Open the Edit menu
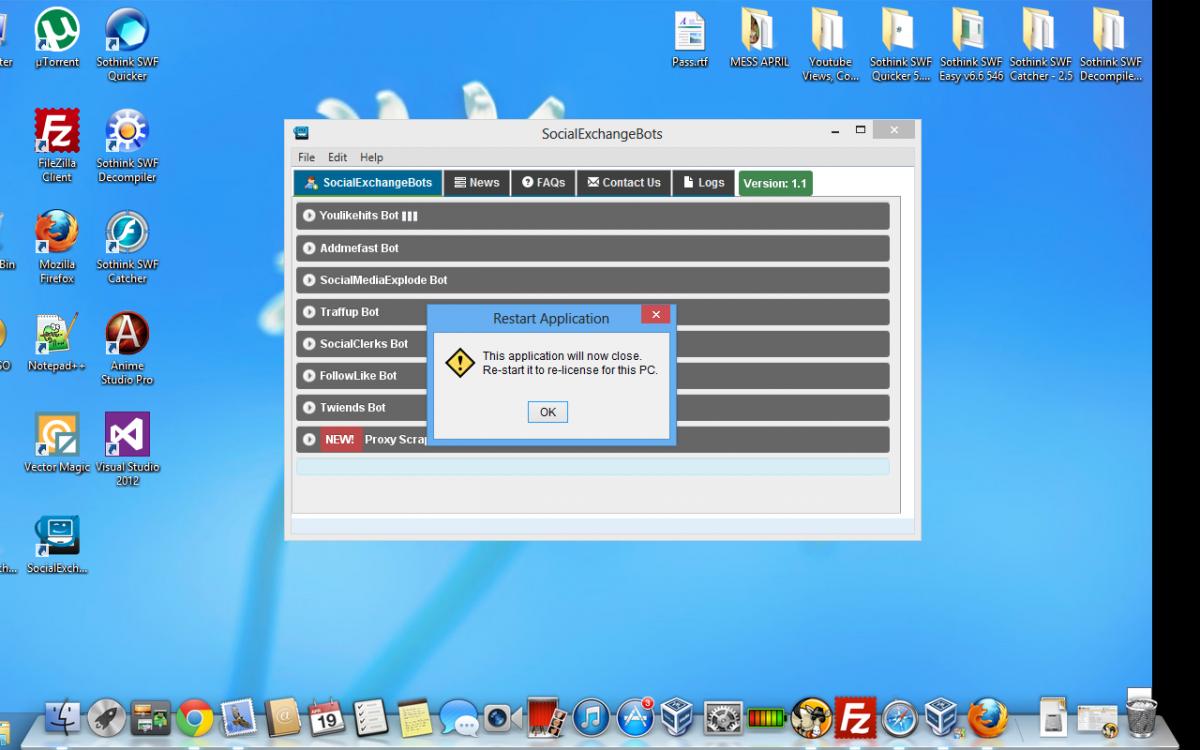Viewport: 1200px width, 750px height. [x=338, y=157]
